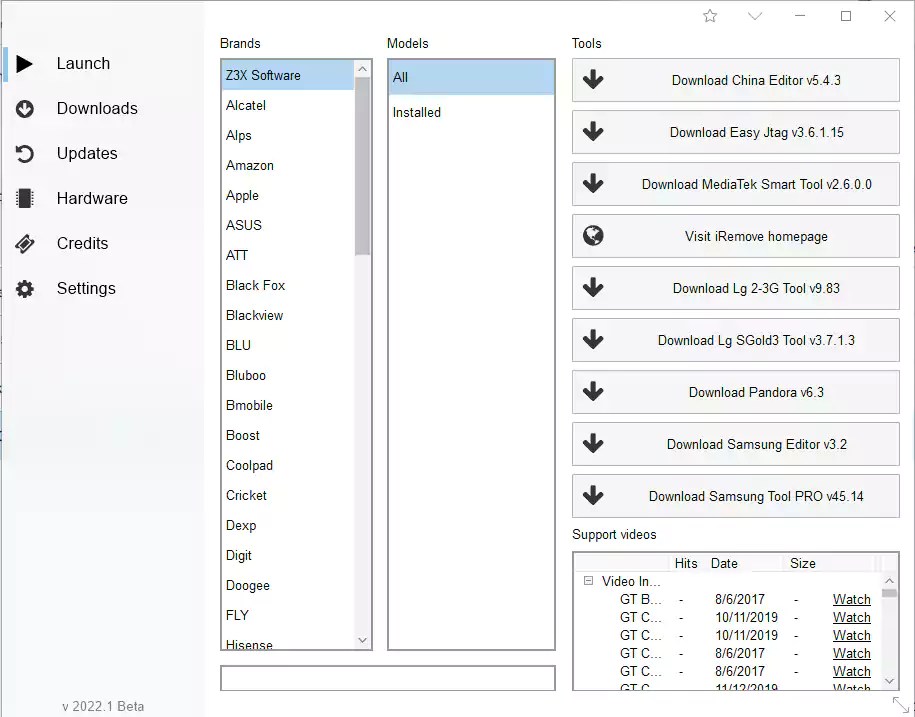Image resolution: width=915 pixels, height=717 pixels.
Task: Select Boost brand
Action: tap(288, 435)
